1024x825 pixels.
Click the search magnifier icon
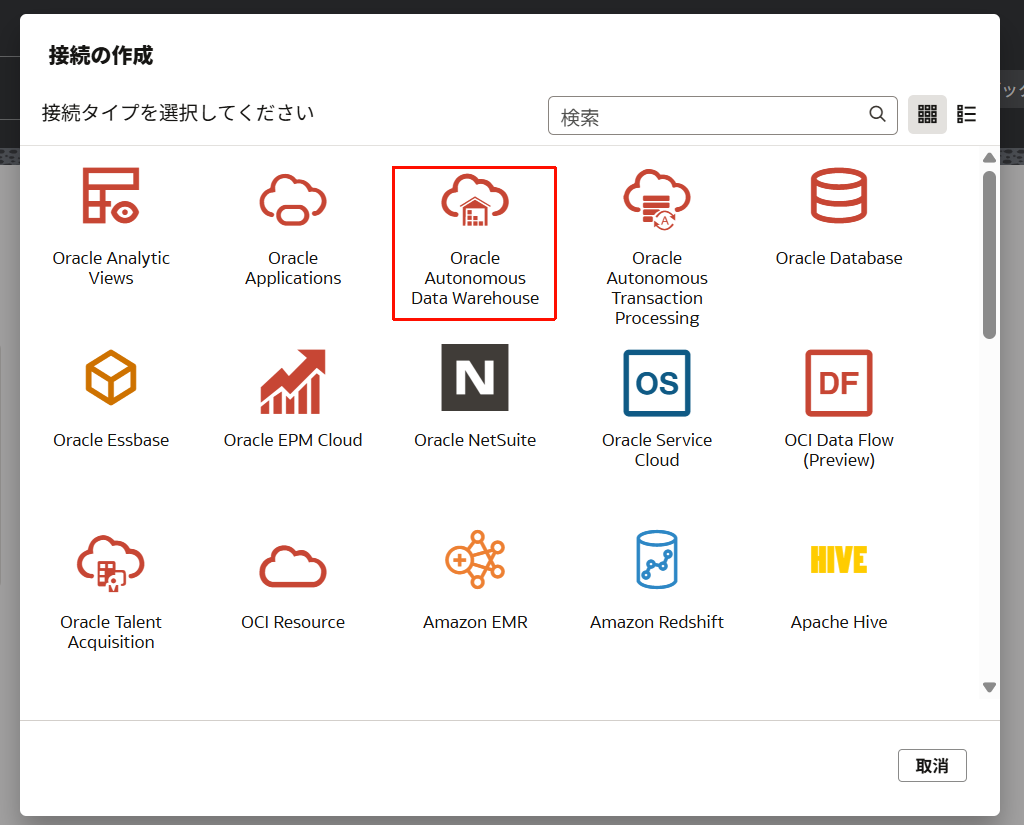[877, 114]
